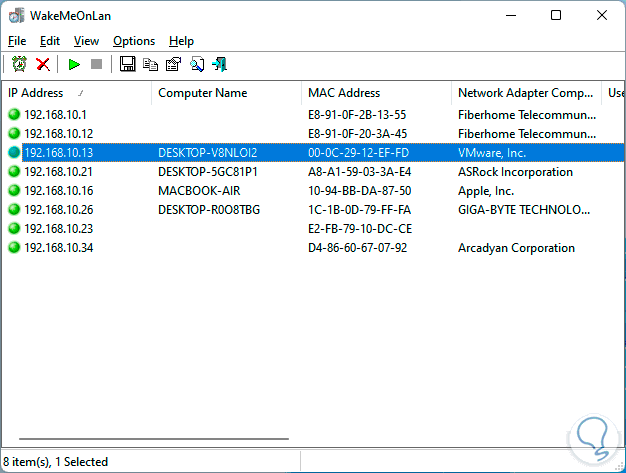This screenshot has width=626, height=473.
Task: Click MAC address 00-0C-29-12-EF-FD
Action: (359, 152)
